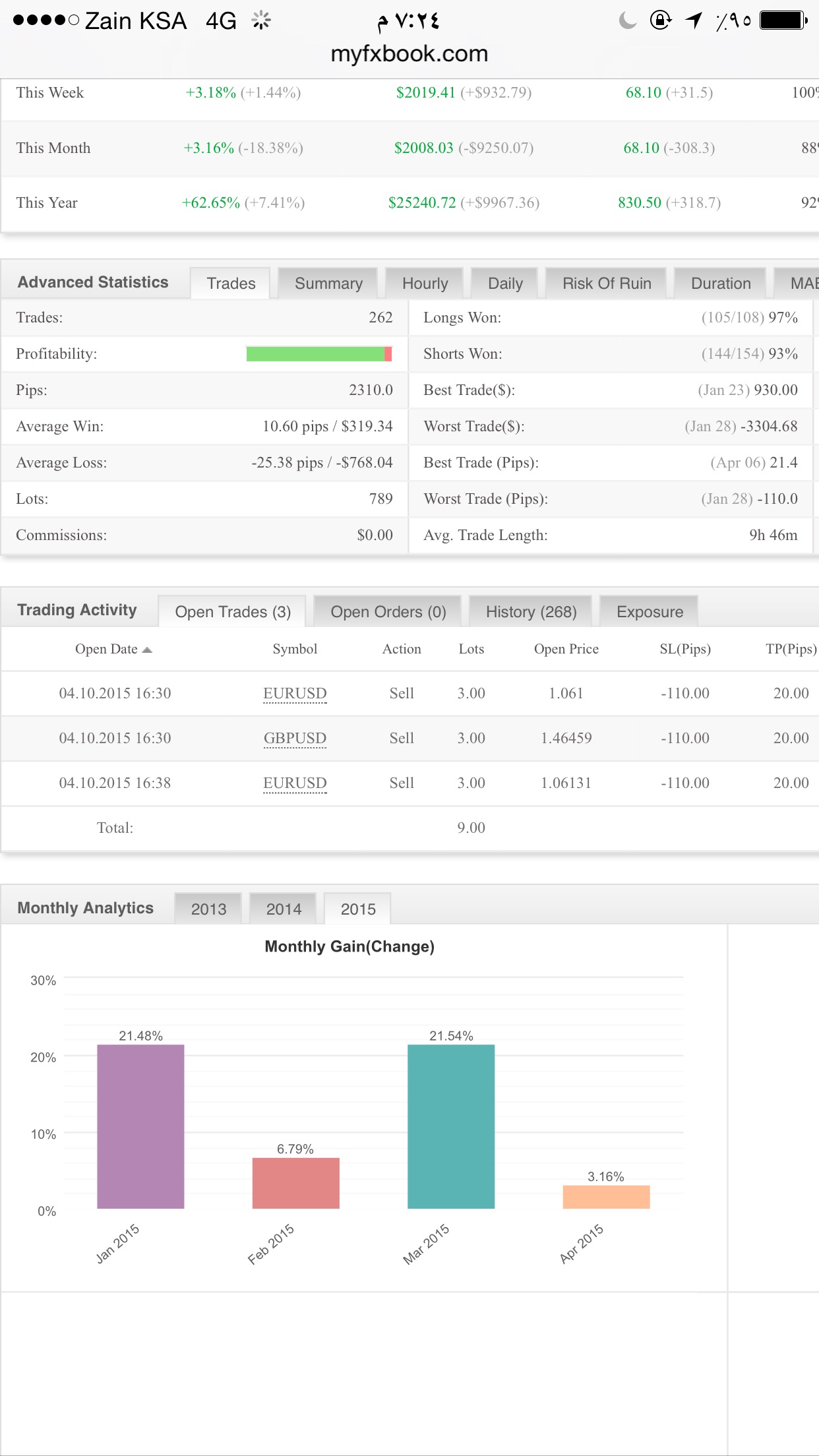This screenshot has width=819, height=1456.
Task: Tap the signal strength dots
Action: coord(45,20)
